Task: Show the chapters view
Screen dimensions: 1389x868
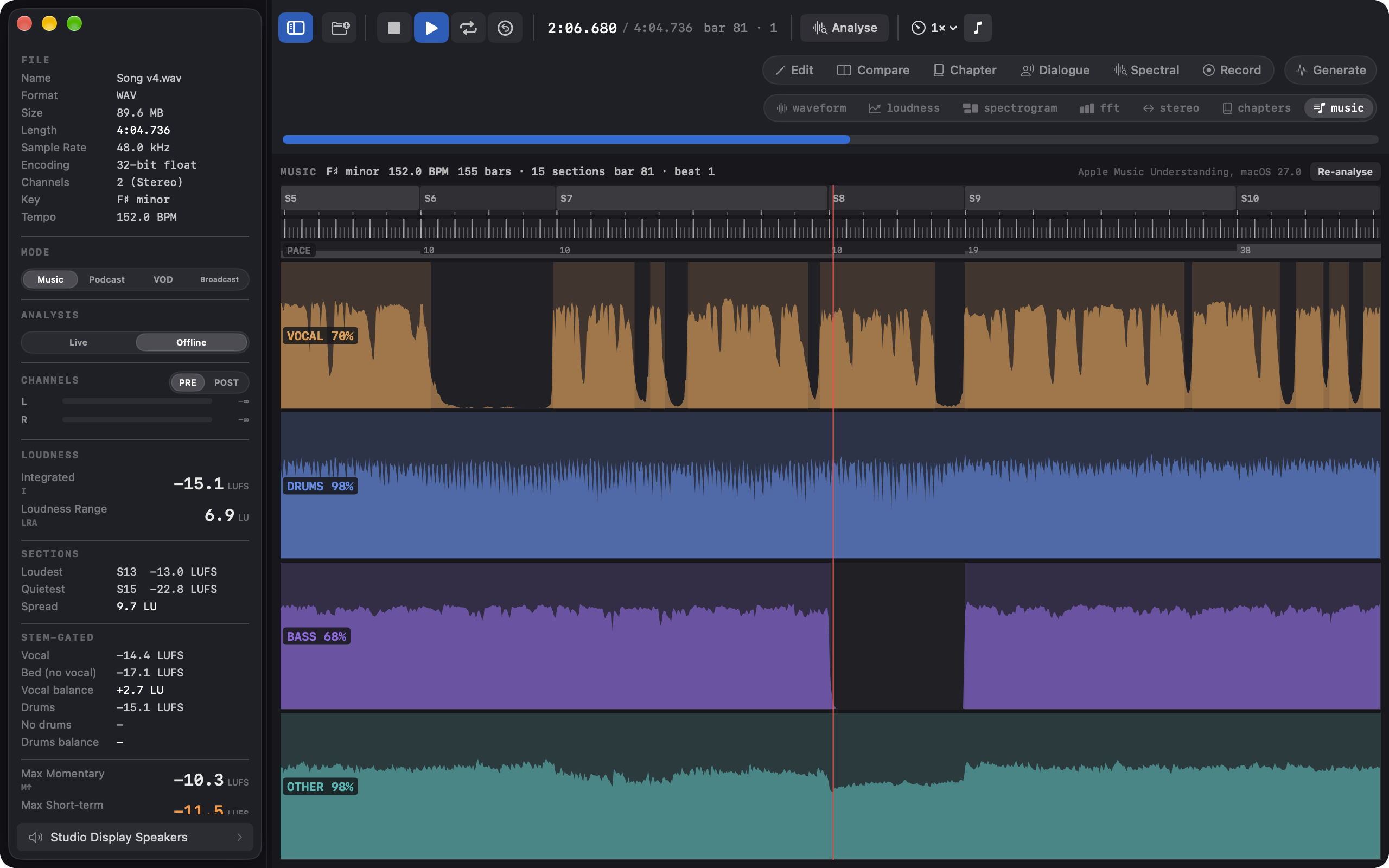Action: click(1256, 108)
